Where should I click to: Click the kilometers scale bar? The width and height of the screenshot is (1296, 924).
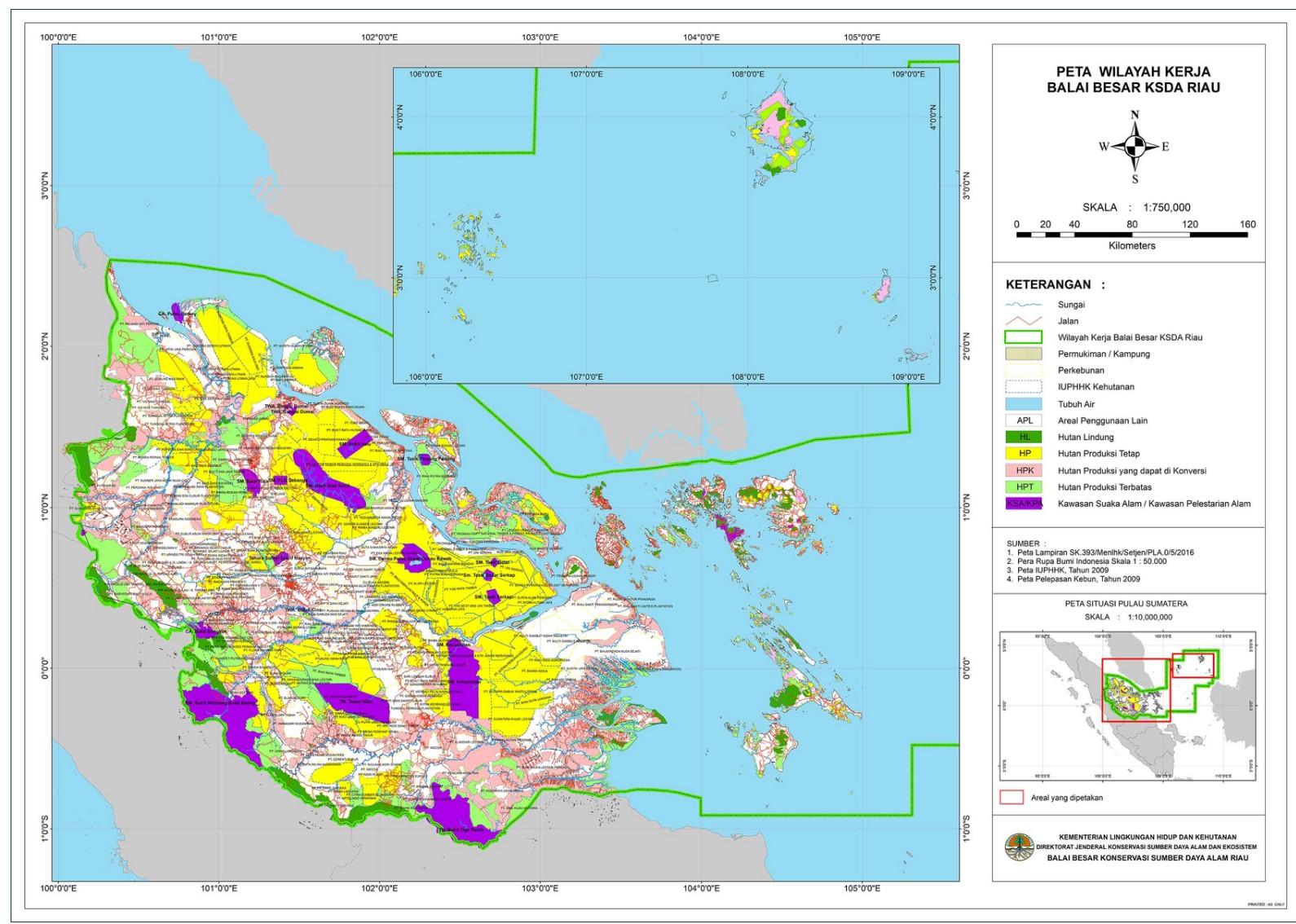click(x=1131, y=235)
